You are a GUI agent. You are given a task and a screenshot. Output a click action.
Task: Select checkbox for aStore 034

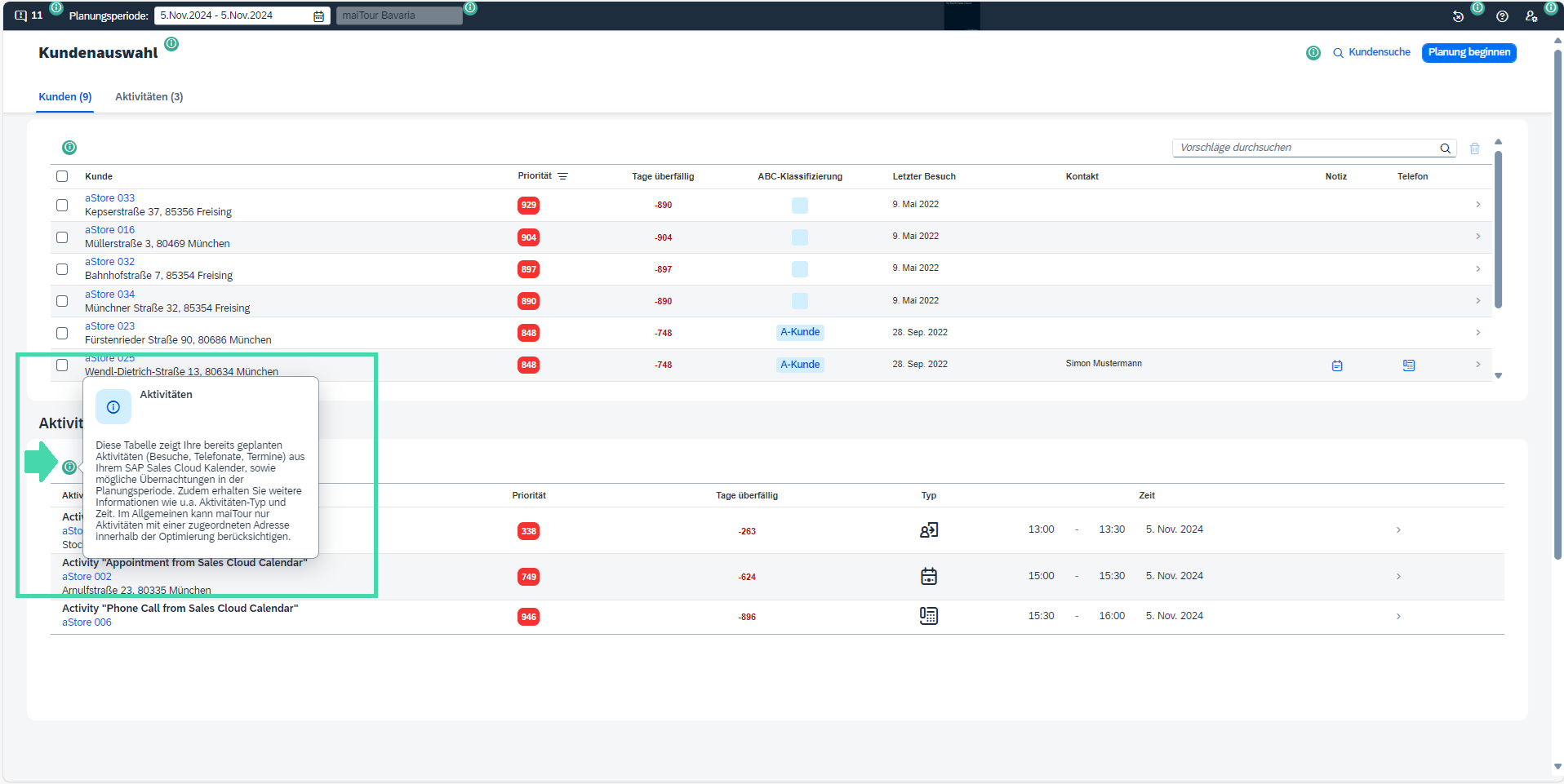point(62,301)
